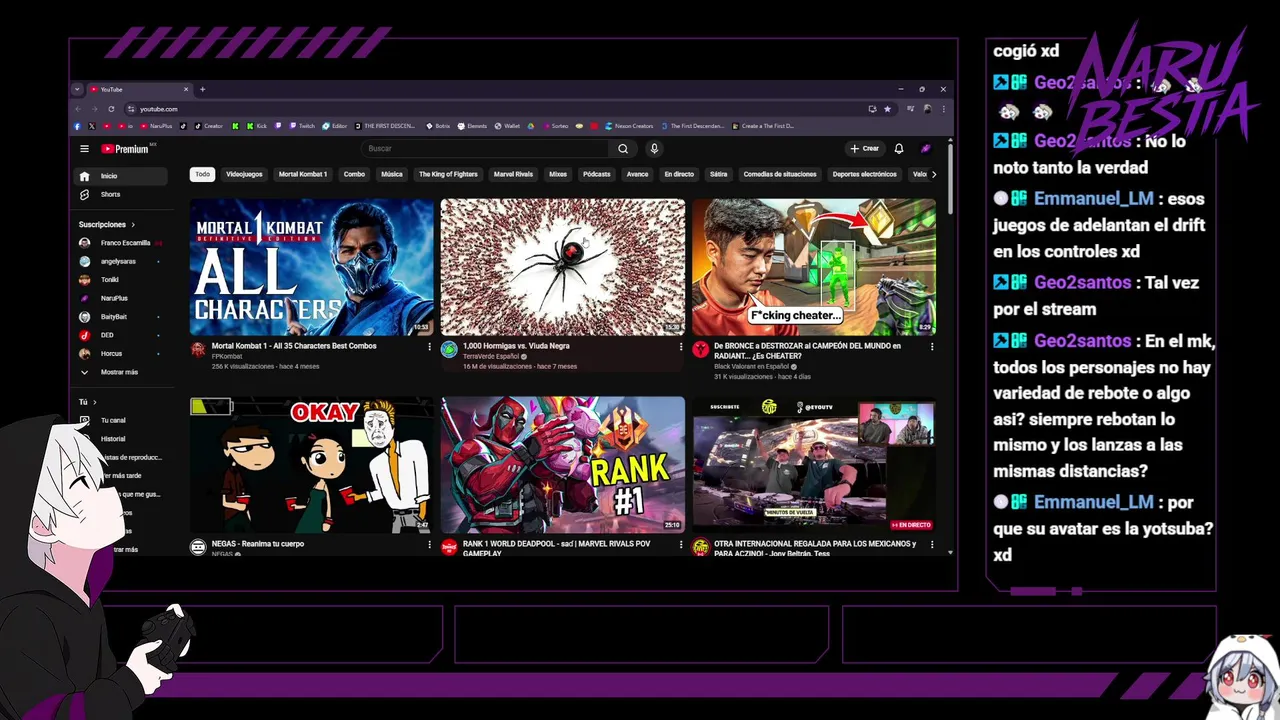Open the account avatar menu
The image size is (1280, 720).
[x=926, y=149]
